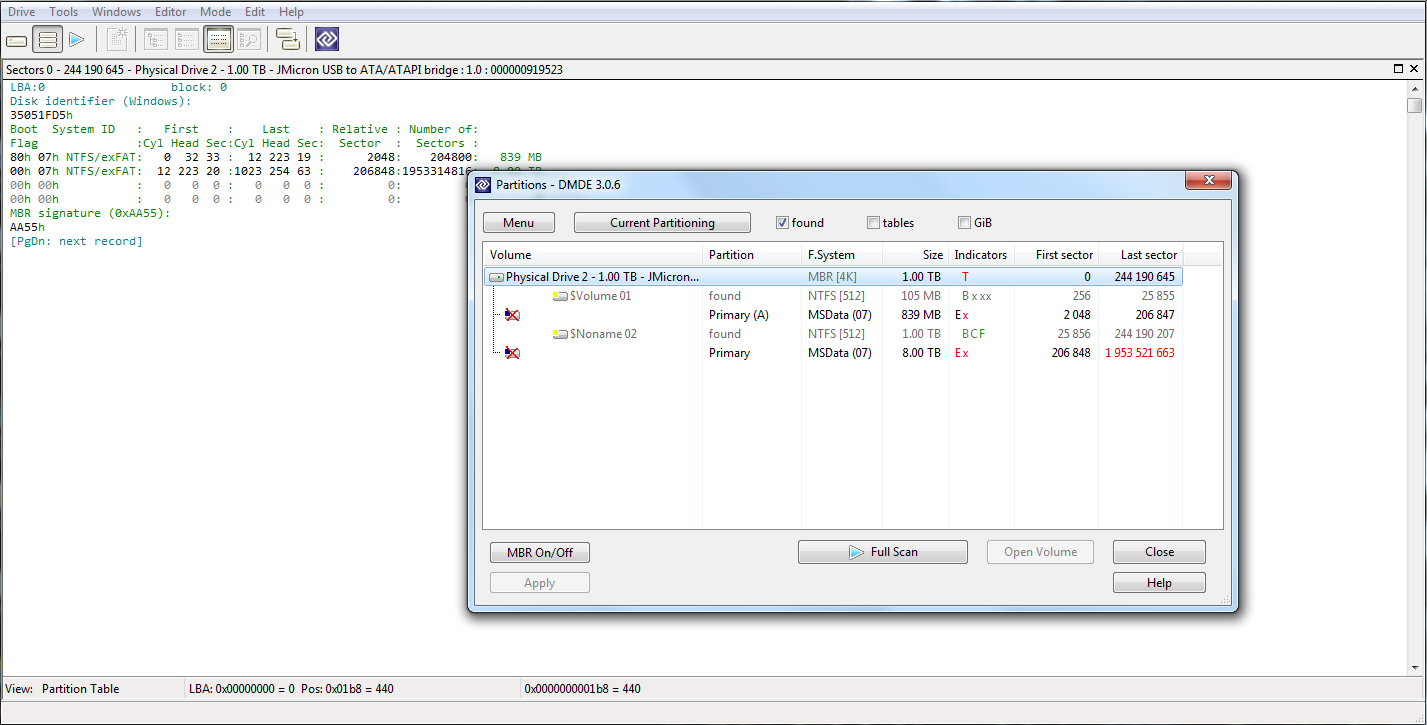
Task: Click the highlighted partition table mode icon
Action: [x=219, y=40]
